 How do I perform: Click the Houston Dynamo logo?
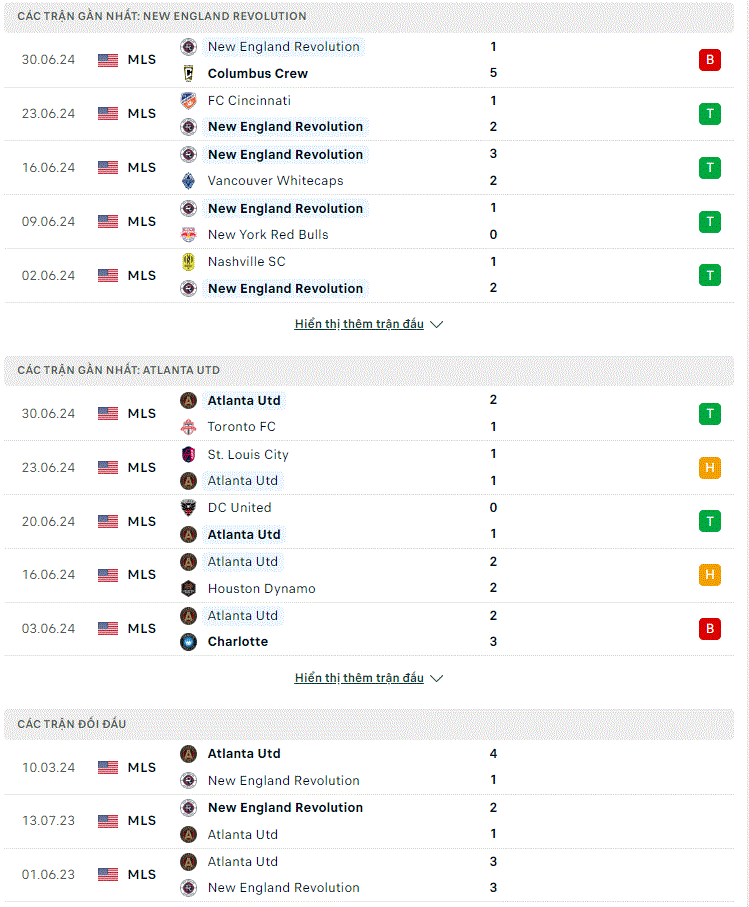coord(189,589)
